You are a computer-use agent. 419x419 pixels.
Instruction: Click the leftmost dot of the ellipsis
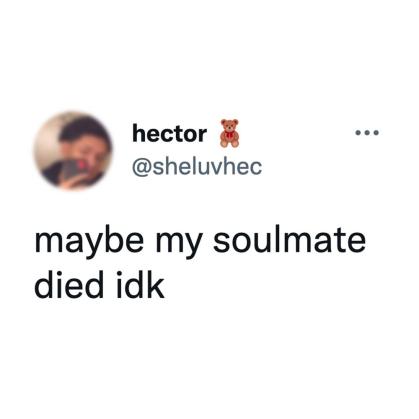(358, 133)
